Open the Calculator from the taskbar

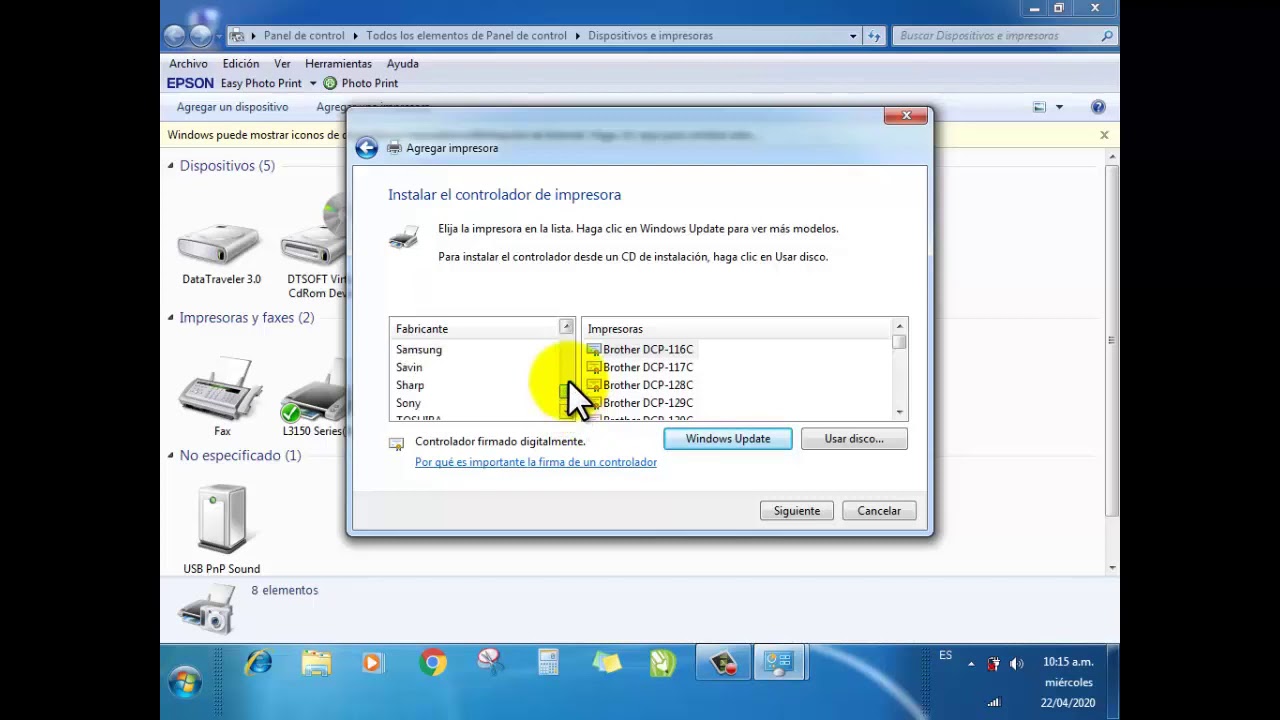(548, 663)
